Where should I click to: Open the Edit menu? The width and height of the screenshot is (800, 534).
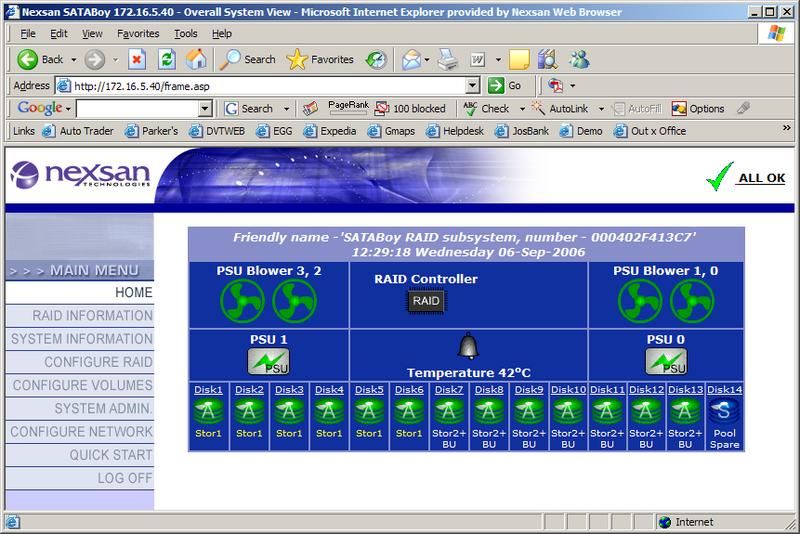coord(58,34)
